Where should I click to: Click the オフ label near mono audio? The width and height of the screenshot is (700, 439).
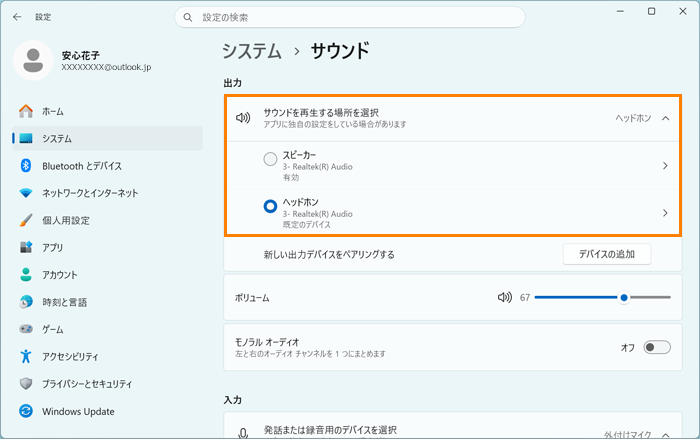point(628,347)
